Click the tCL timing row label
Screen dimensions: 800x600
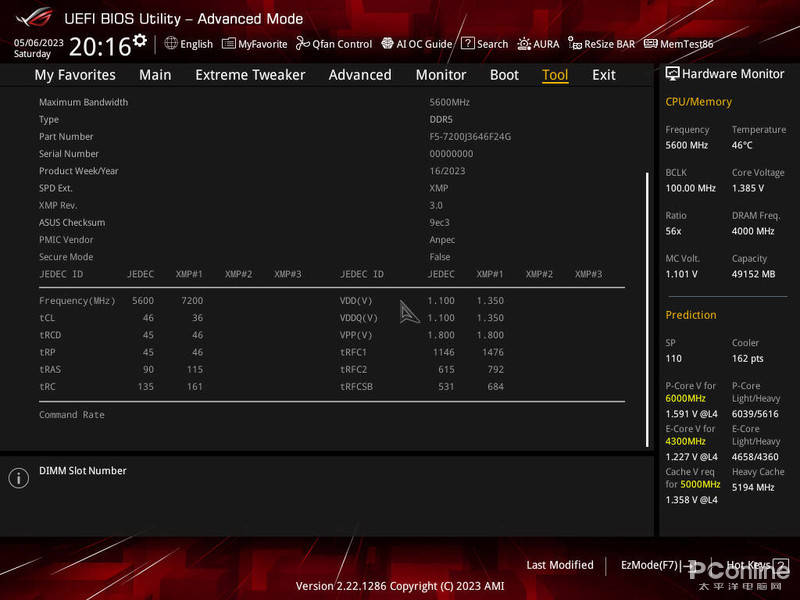pyautogui.click(x=47, y=318)
